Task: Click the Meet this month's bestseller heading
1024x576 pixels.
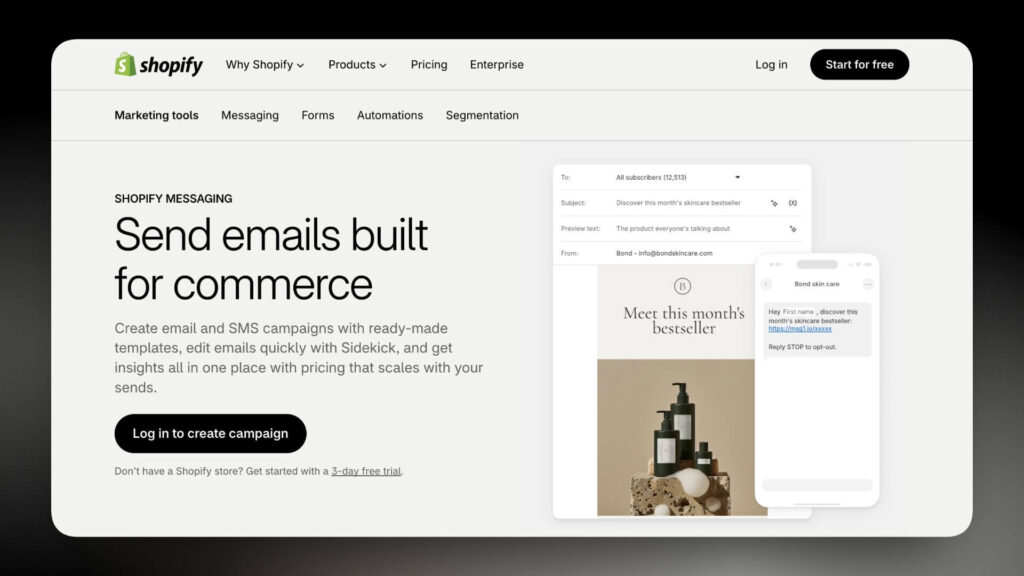Action: (684, 321)
